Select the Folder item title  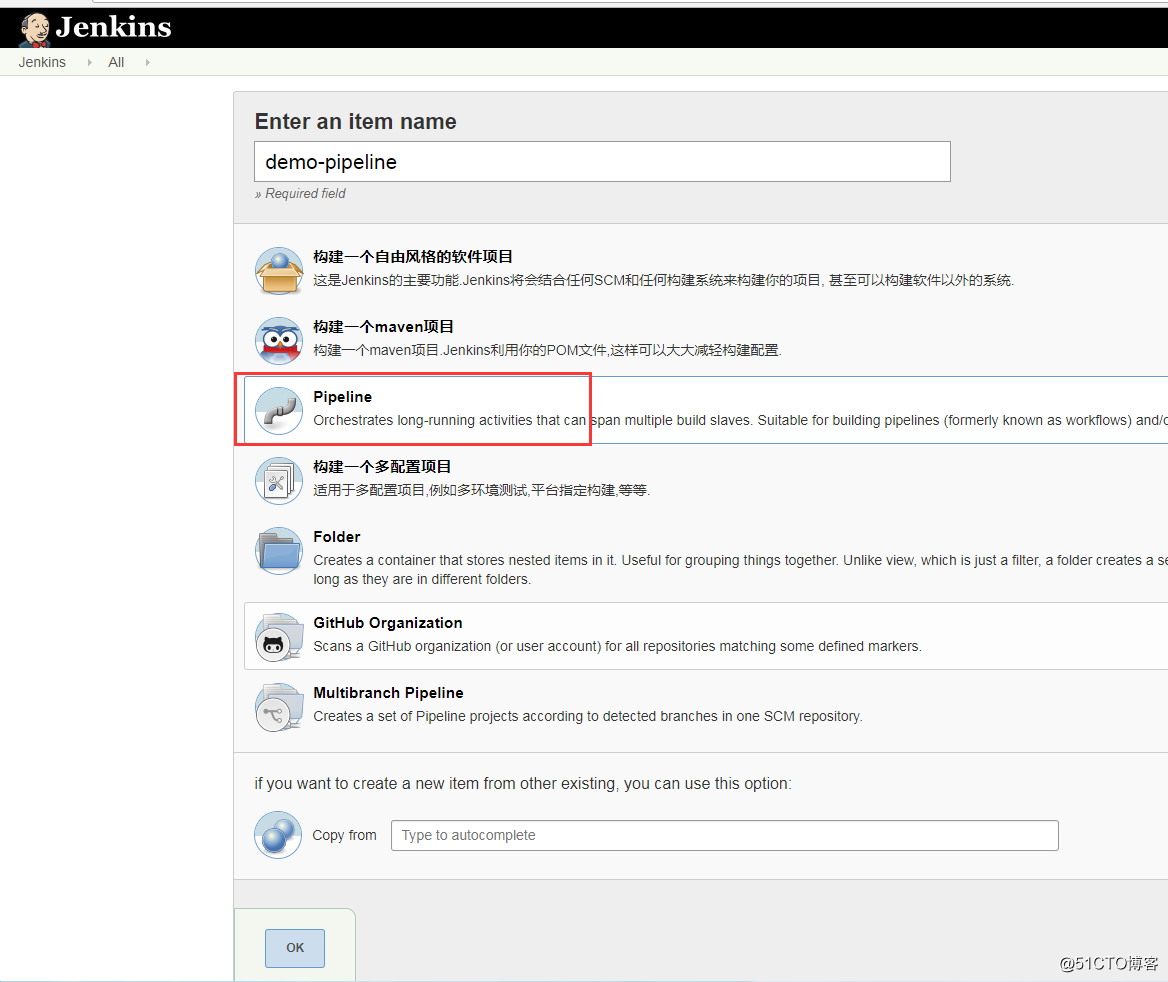pyautogui.click(x=336, y=537)
